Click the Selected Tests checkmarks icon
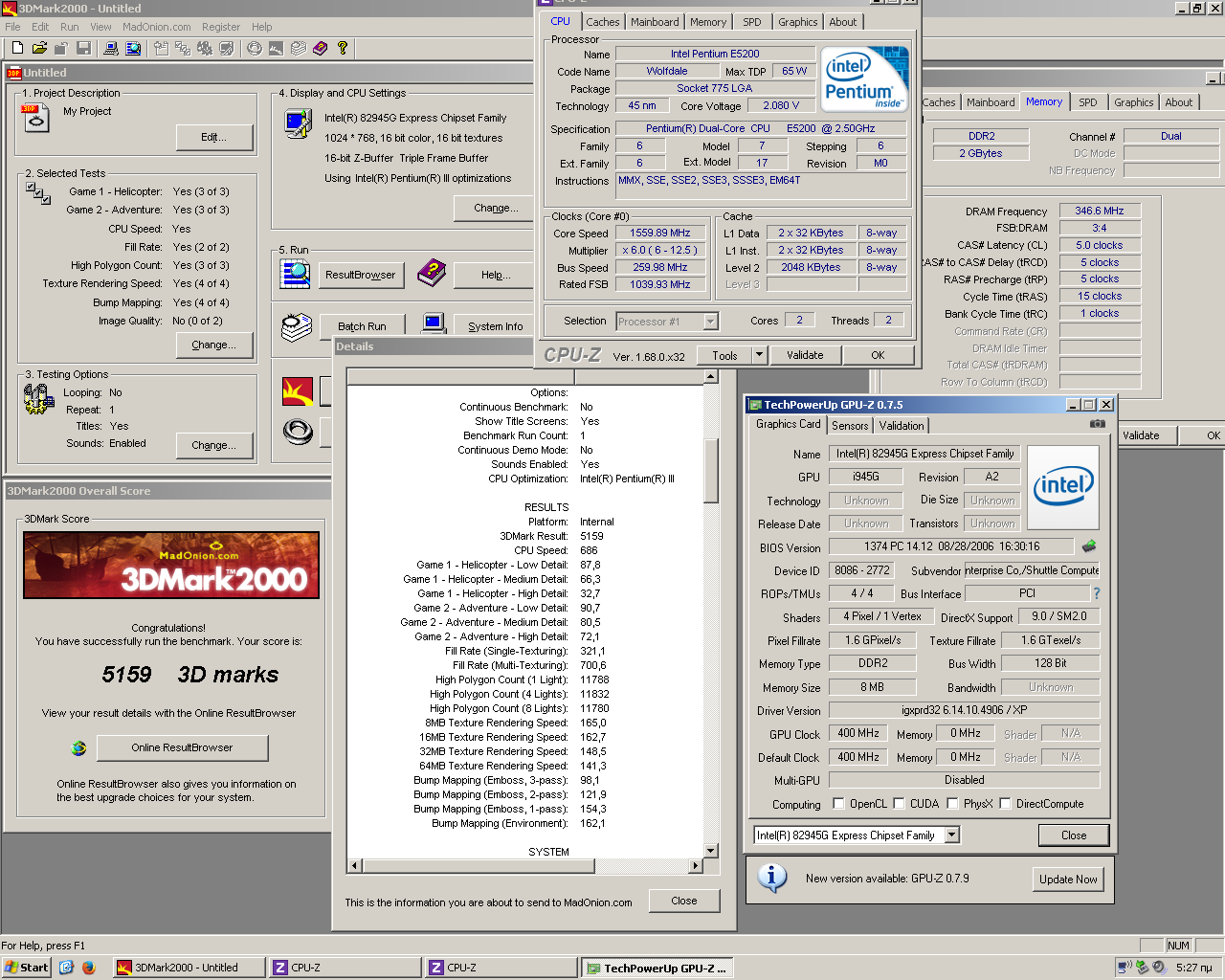1225x980 pixels. coord(38,192)
